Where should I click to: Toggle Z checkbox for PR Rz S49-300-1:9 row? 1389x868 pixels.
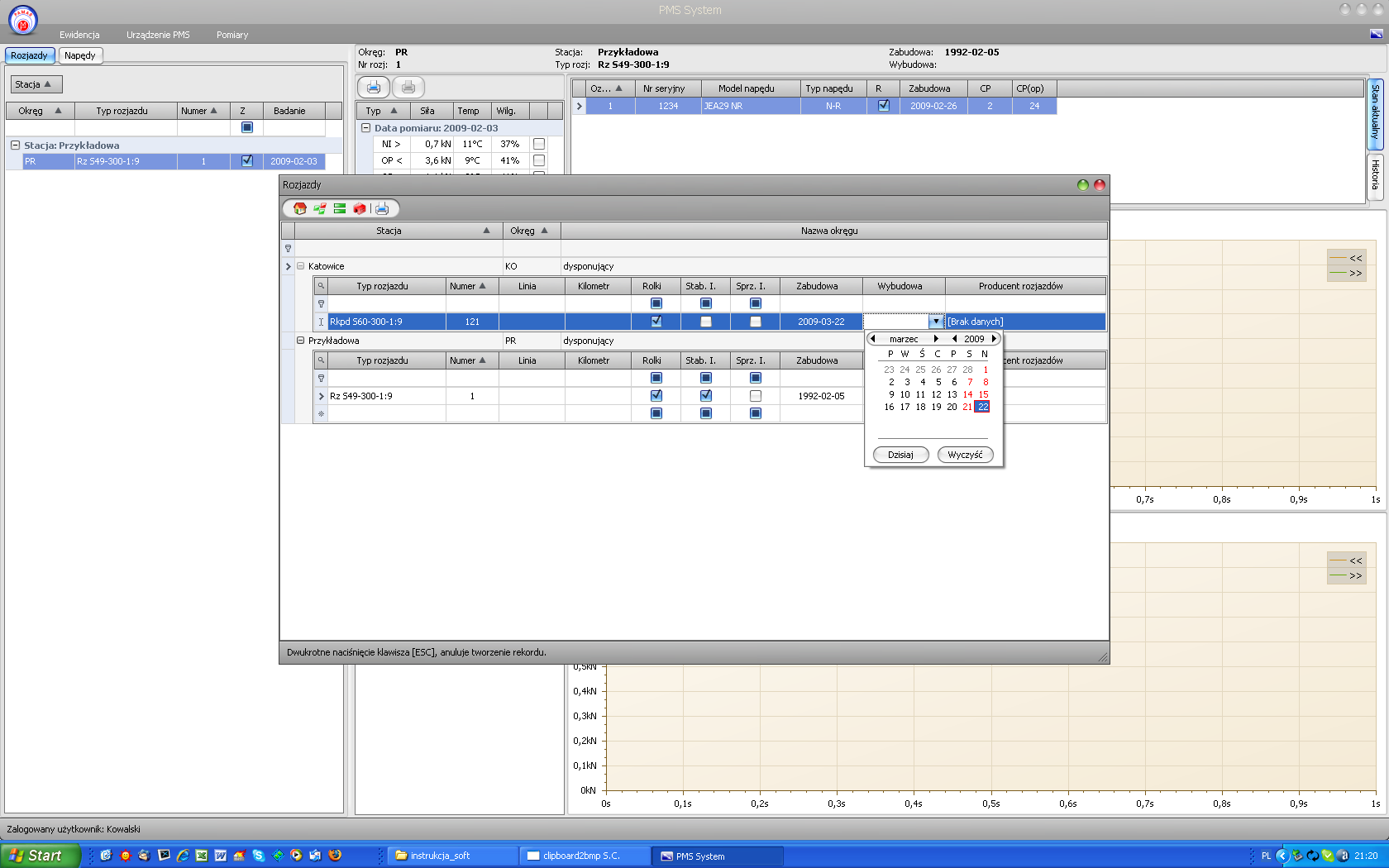coord(246,161)
